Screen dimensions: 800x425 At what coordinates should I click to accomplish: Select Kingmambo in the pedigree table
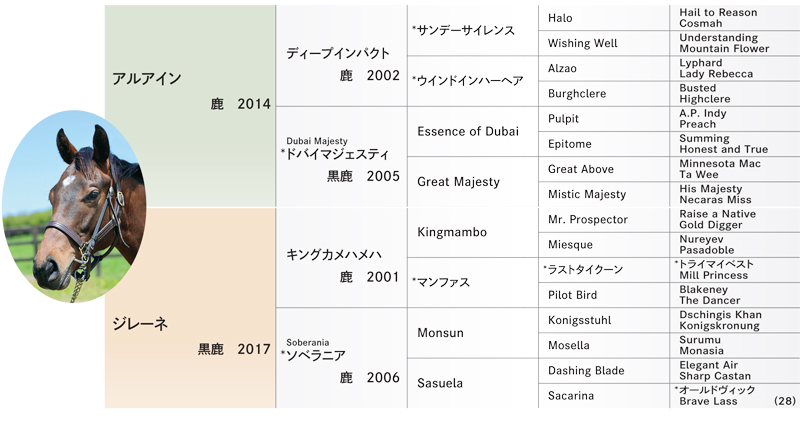point(473,232)
